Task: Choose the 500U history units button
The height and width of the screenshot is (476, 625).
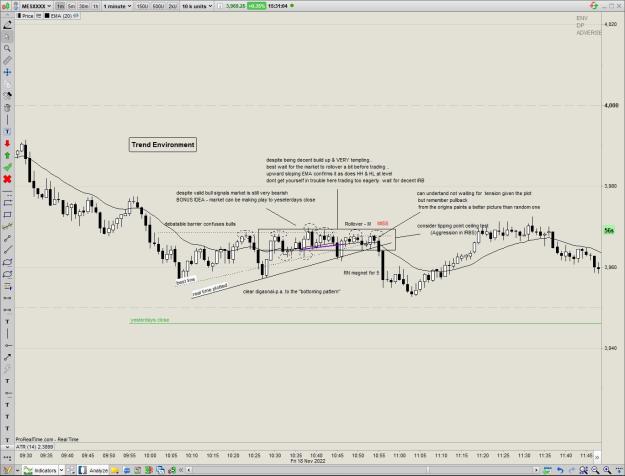Action: [158, 6]
